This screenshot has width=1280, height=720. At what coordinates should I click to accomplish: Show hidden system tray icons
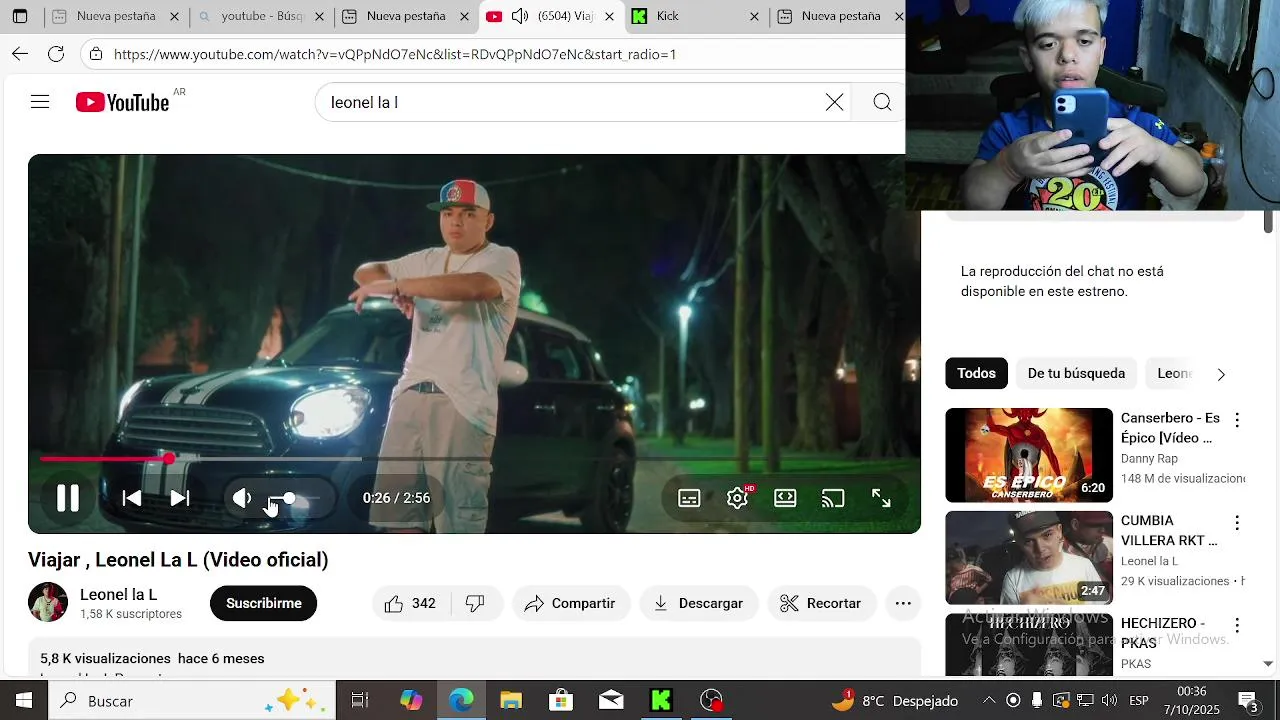989,700
